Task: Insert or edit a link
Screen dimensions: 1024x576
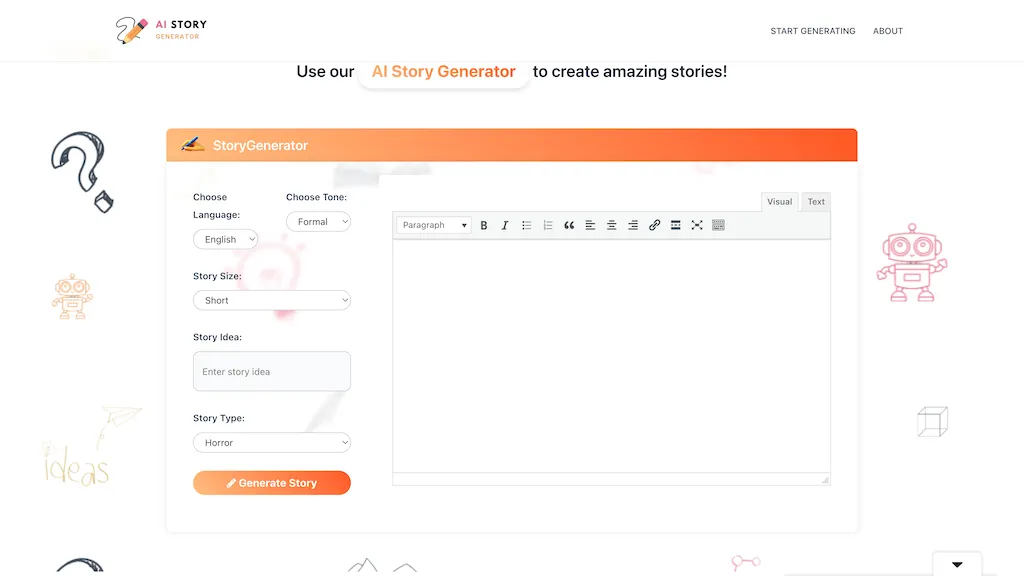Action: coord(654,225)
